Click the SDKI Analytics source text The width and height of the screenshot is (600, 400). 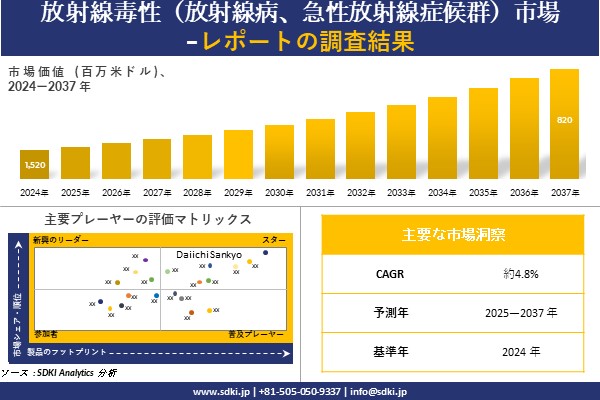60,372
